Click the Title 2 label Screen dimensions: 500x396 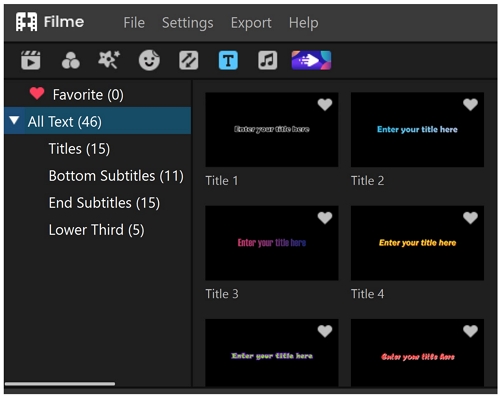tap(368, 181)
